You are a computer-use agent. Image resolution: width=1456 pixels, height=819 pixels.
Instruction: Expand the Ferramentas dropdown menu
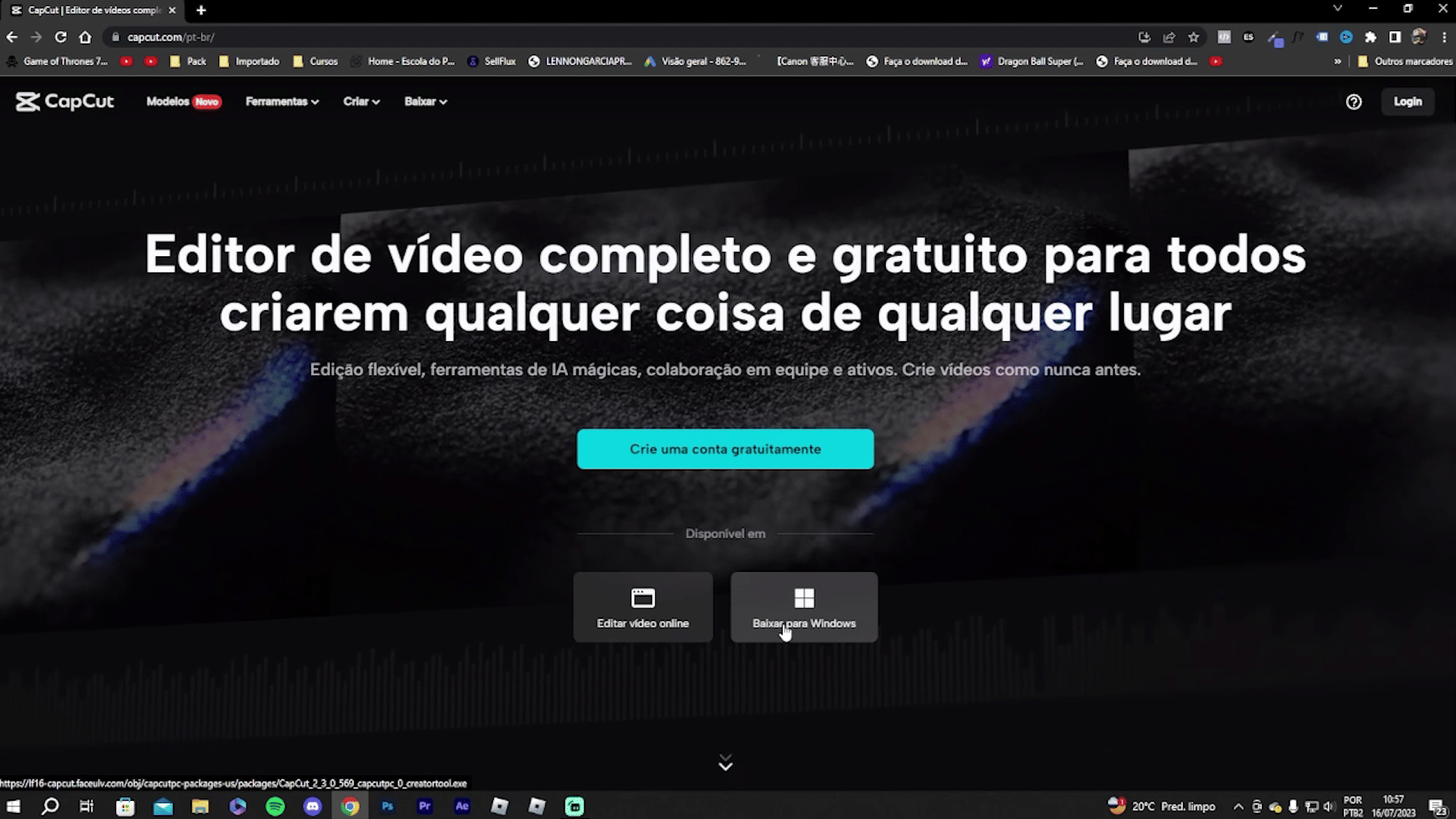pos(281,102)
